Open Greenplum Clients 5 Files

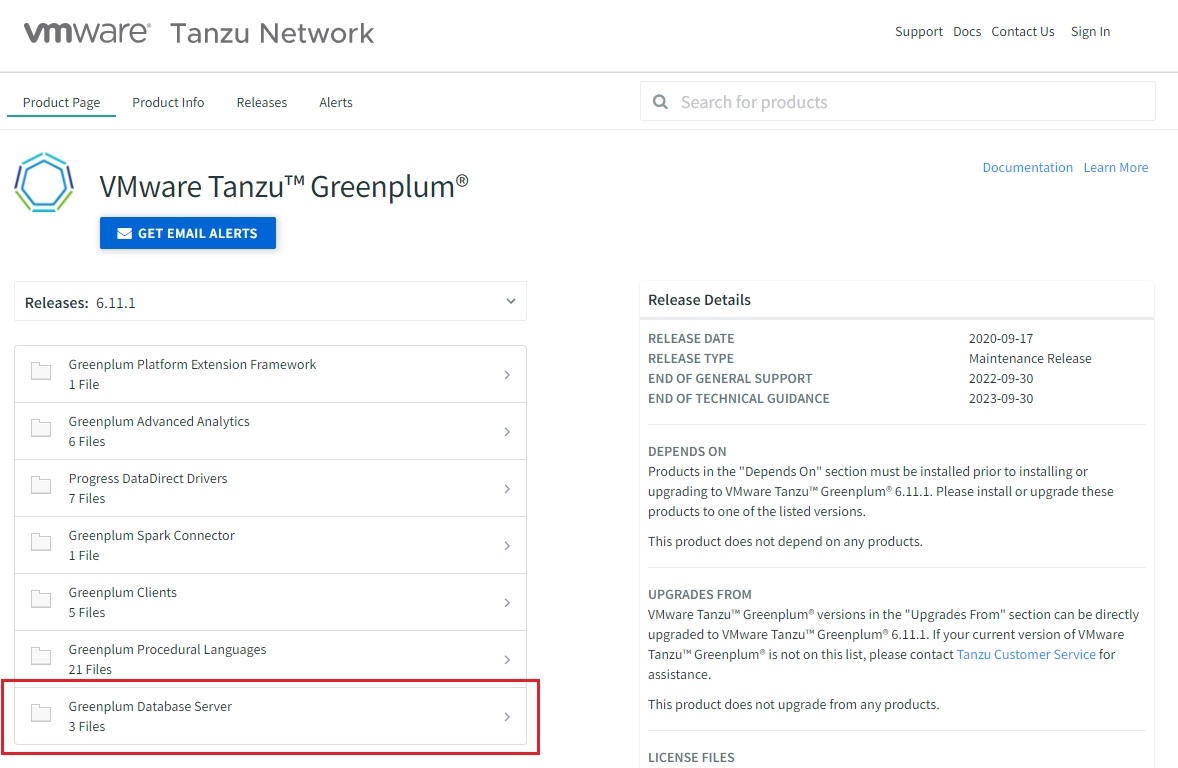(270, 602)
